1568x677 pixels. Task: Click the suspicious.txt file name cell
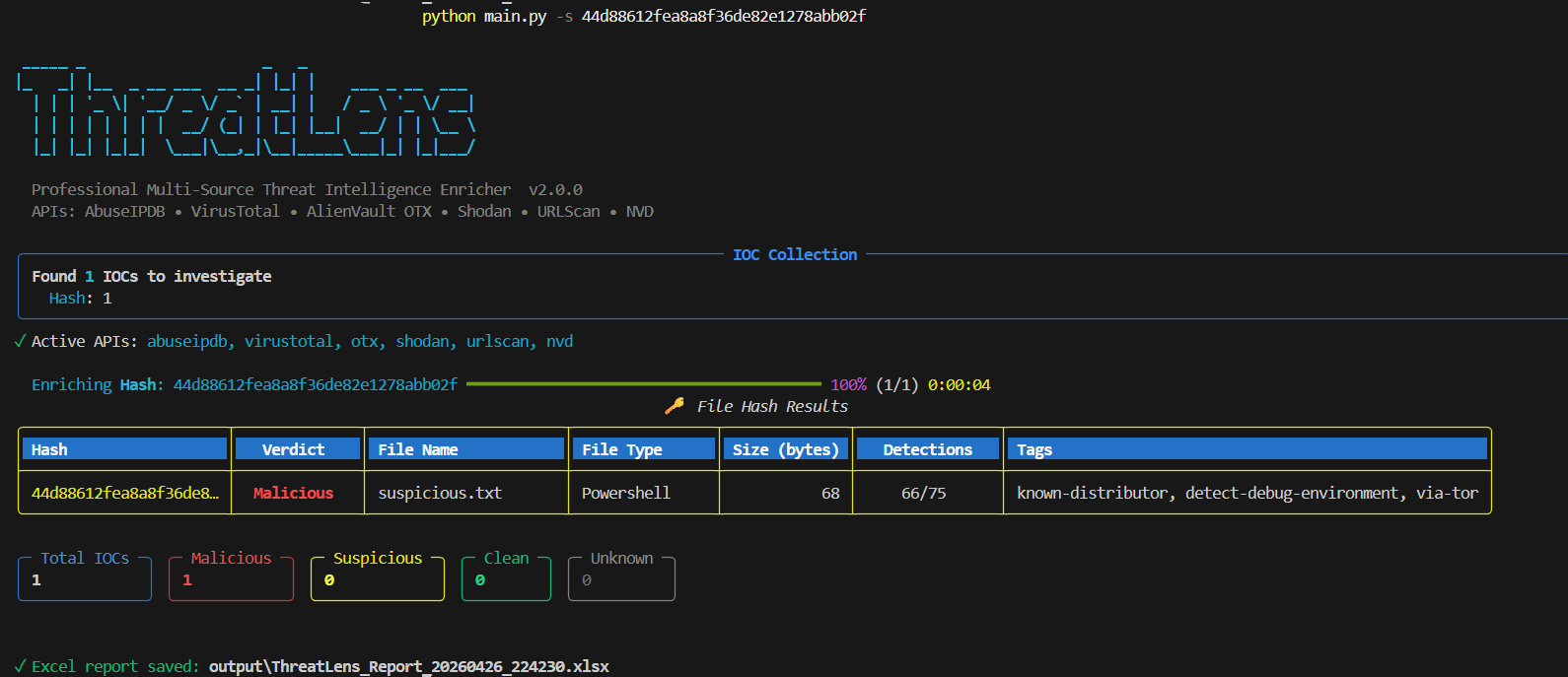coord(440,493)
